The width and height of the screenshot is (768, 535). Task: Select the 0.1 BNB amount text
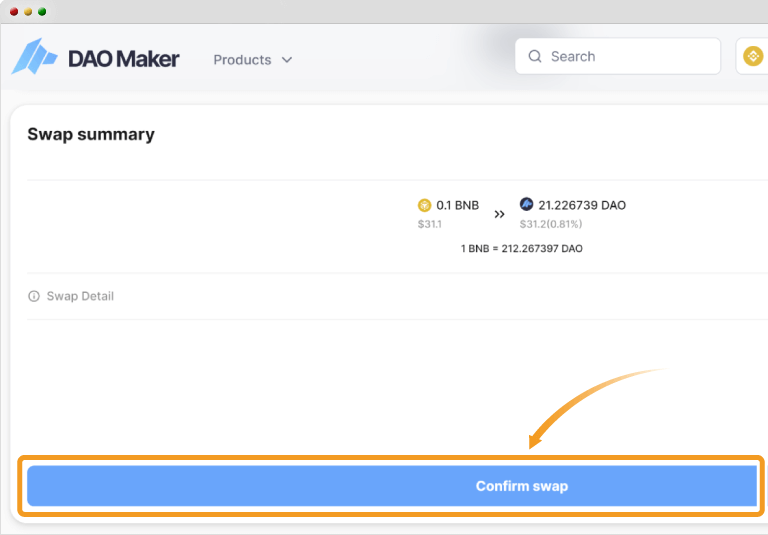tap(457, 205)
